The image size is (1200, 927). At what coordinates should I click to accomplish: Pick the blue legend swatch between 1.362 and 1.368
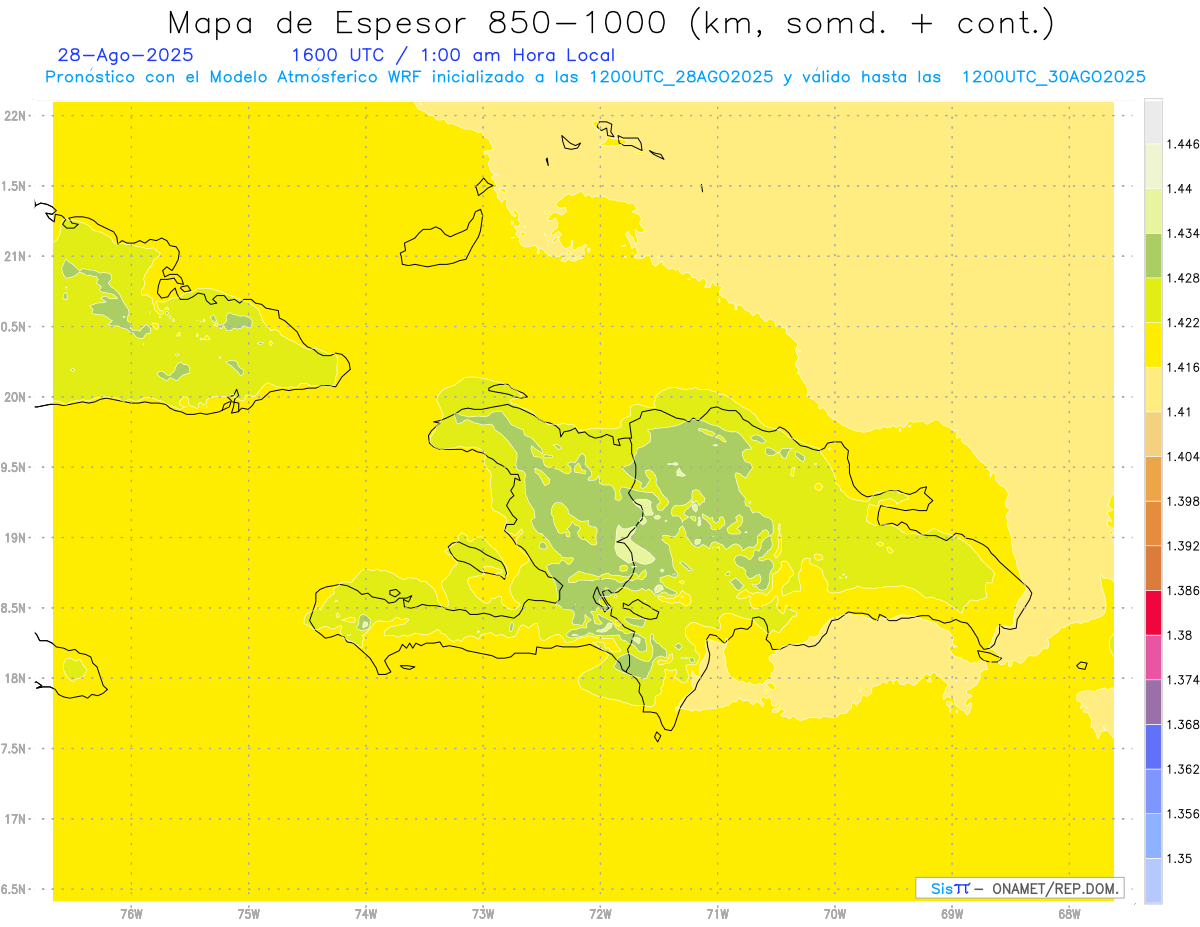point(1153,747)
